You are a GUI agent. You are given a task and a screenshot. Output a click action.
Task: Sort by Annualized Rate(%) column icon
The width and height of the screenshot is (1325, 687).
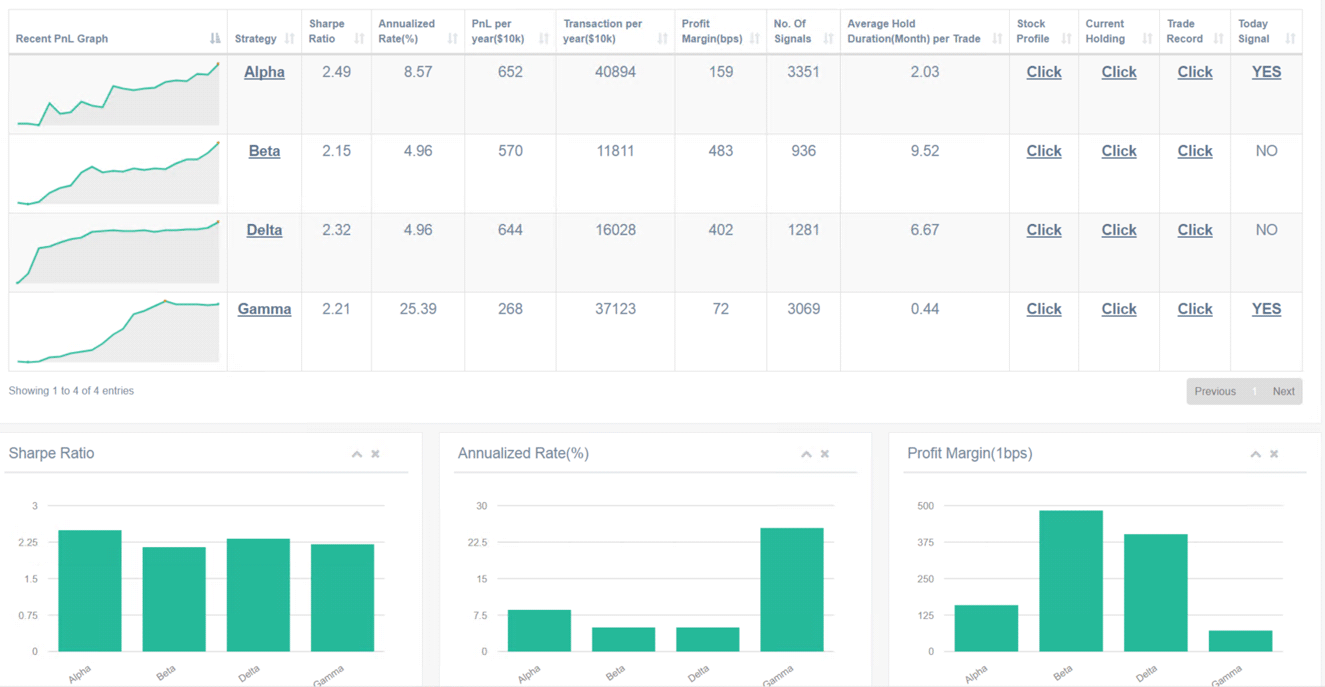click(x=452, y=39)
